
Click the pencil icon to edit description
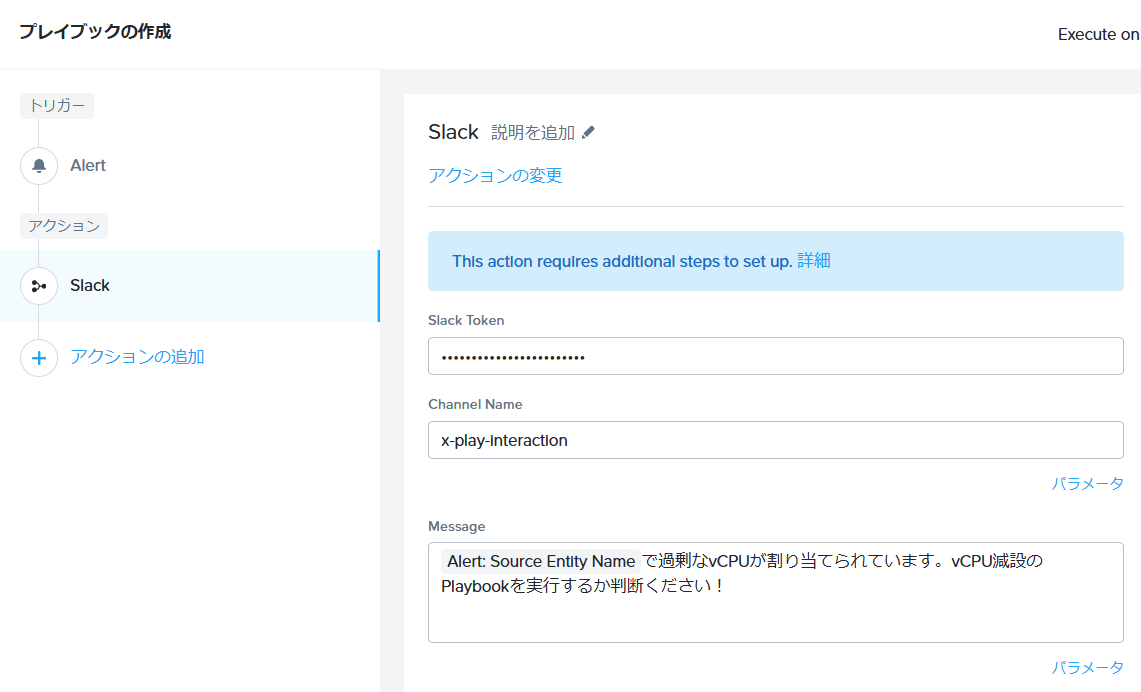pos(588,132)
